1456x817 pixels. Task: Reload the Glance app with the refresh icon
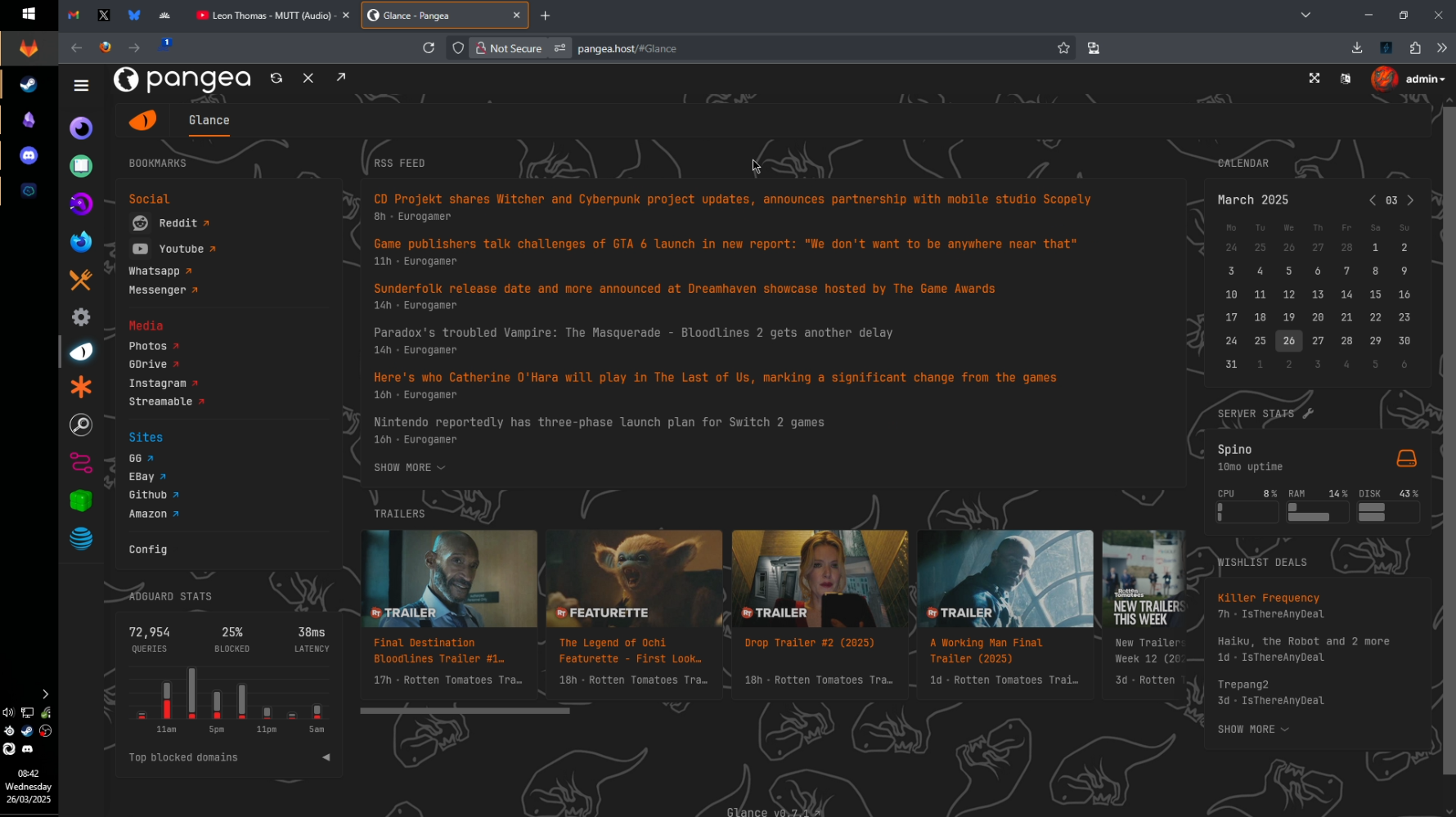(x=276, y=78)
